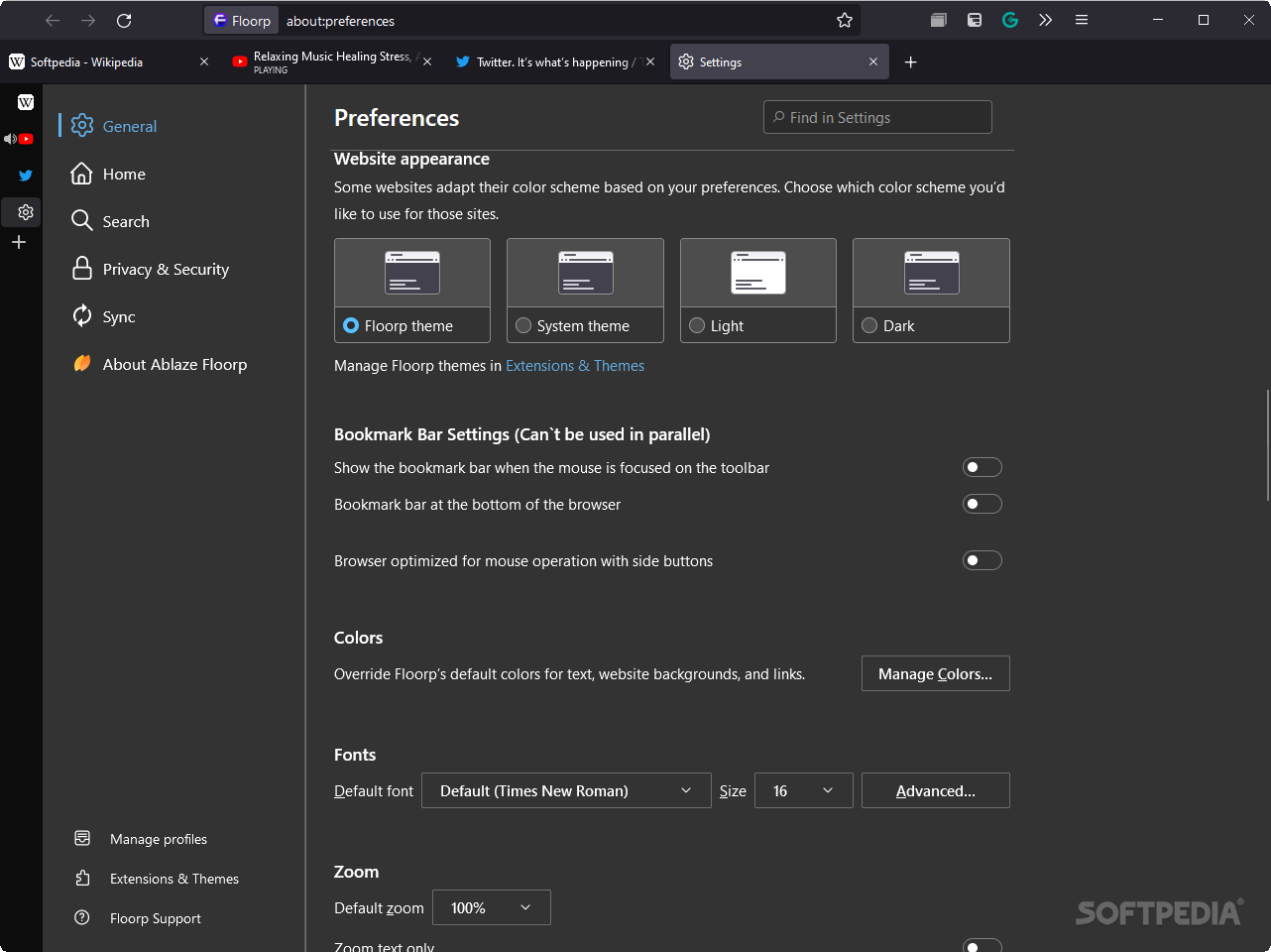
Task: Open the Default font dropdown
Action: (x=566, y=790)
